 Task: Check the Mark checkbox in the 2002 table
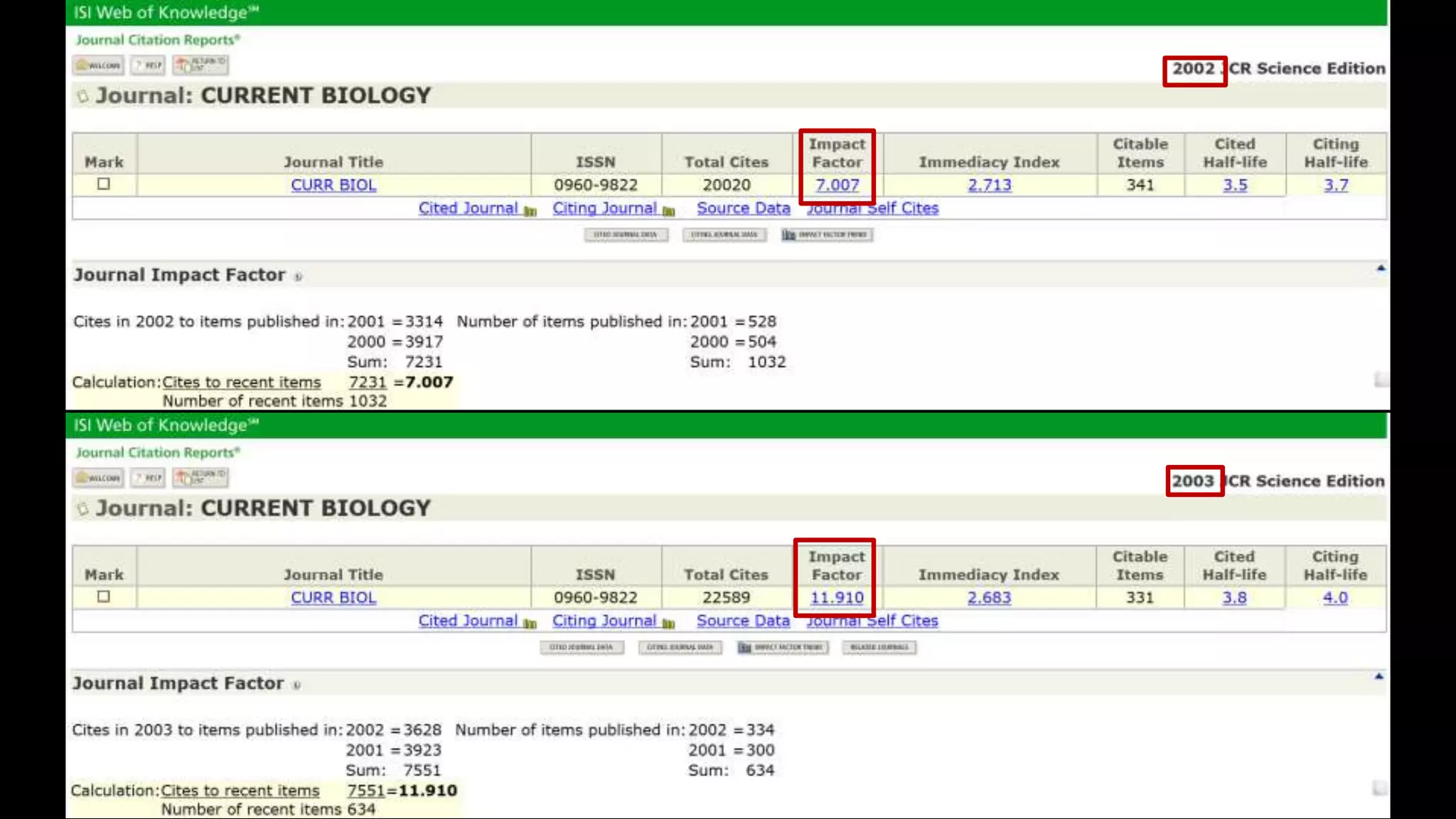click(104, 184)
